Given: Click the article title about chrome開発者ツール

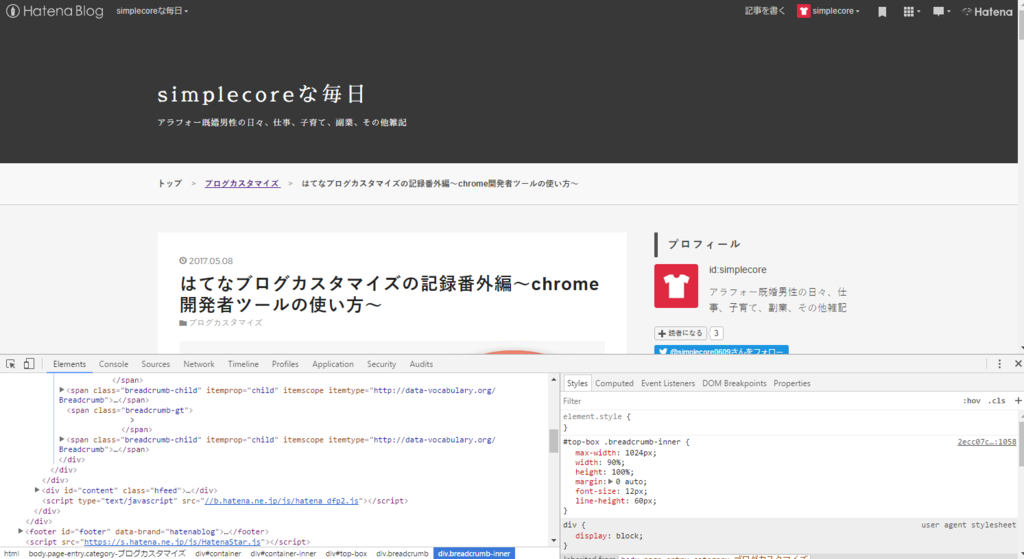Looking at the screenshot, I should [389, 294].
